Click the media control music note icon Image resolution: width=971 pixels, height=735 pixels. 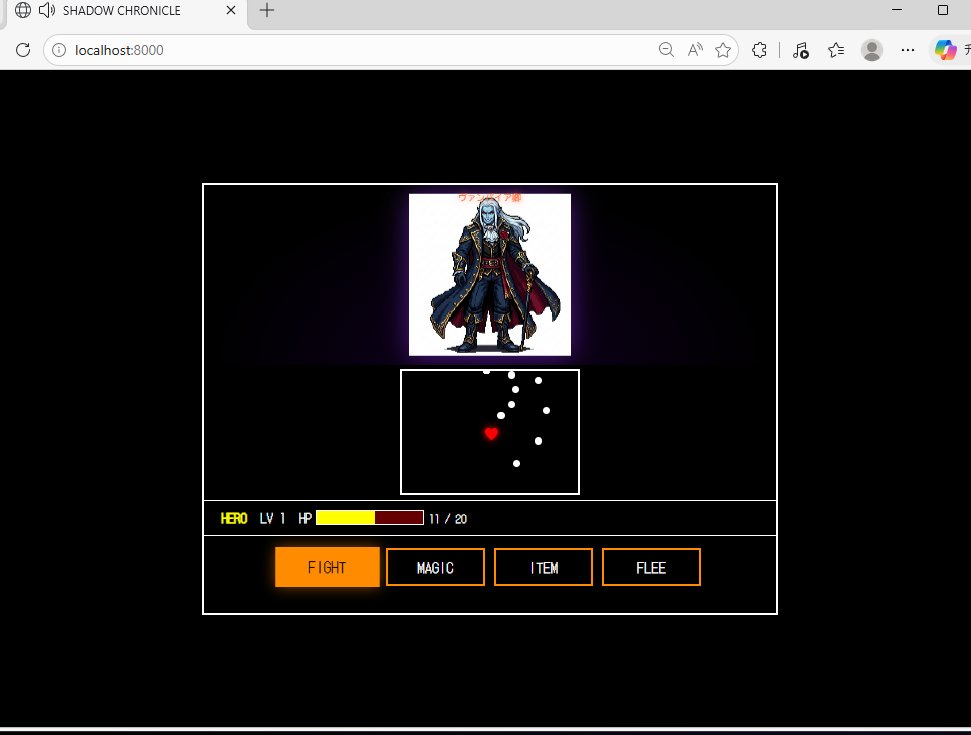[x=800, y=50]
